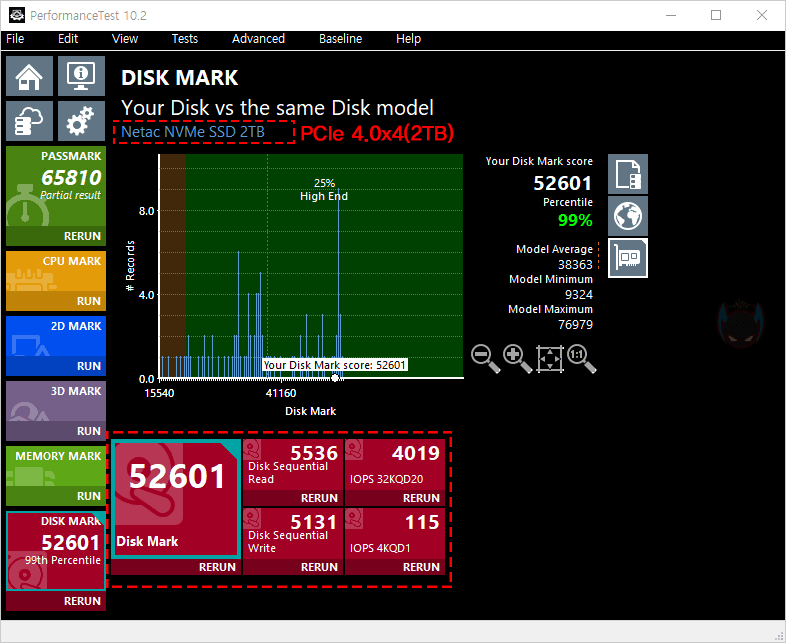Select the sidebar DISK MARK 52601 tile
This screenshot has width=786, height=643.
(x=56, y=551)
